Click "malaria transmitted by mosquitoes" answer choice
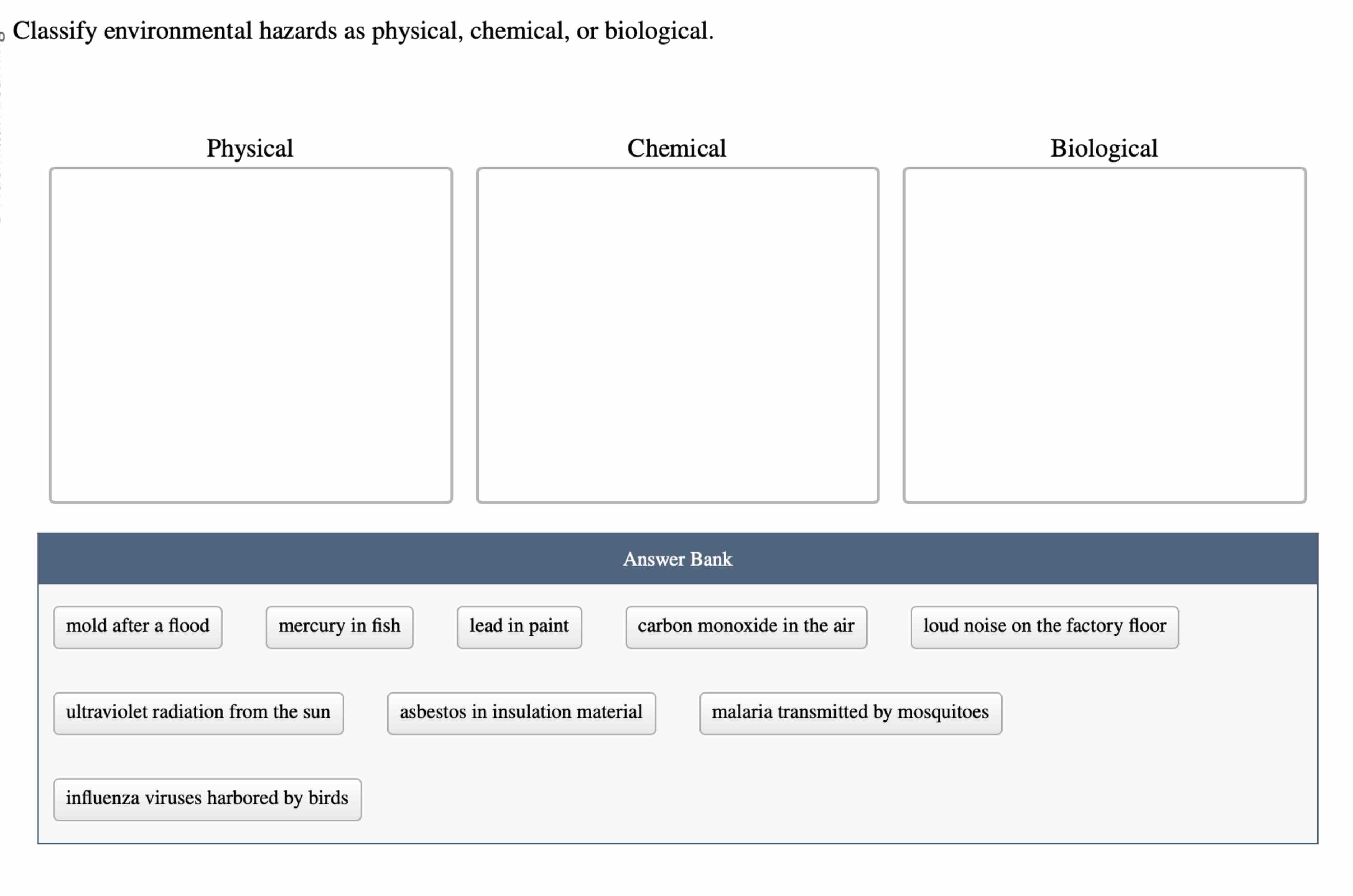Screen dimensions: 1353x896 pos(850,713)
